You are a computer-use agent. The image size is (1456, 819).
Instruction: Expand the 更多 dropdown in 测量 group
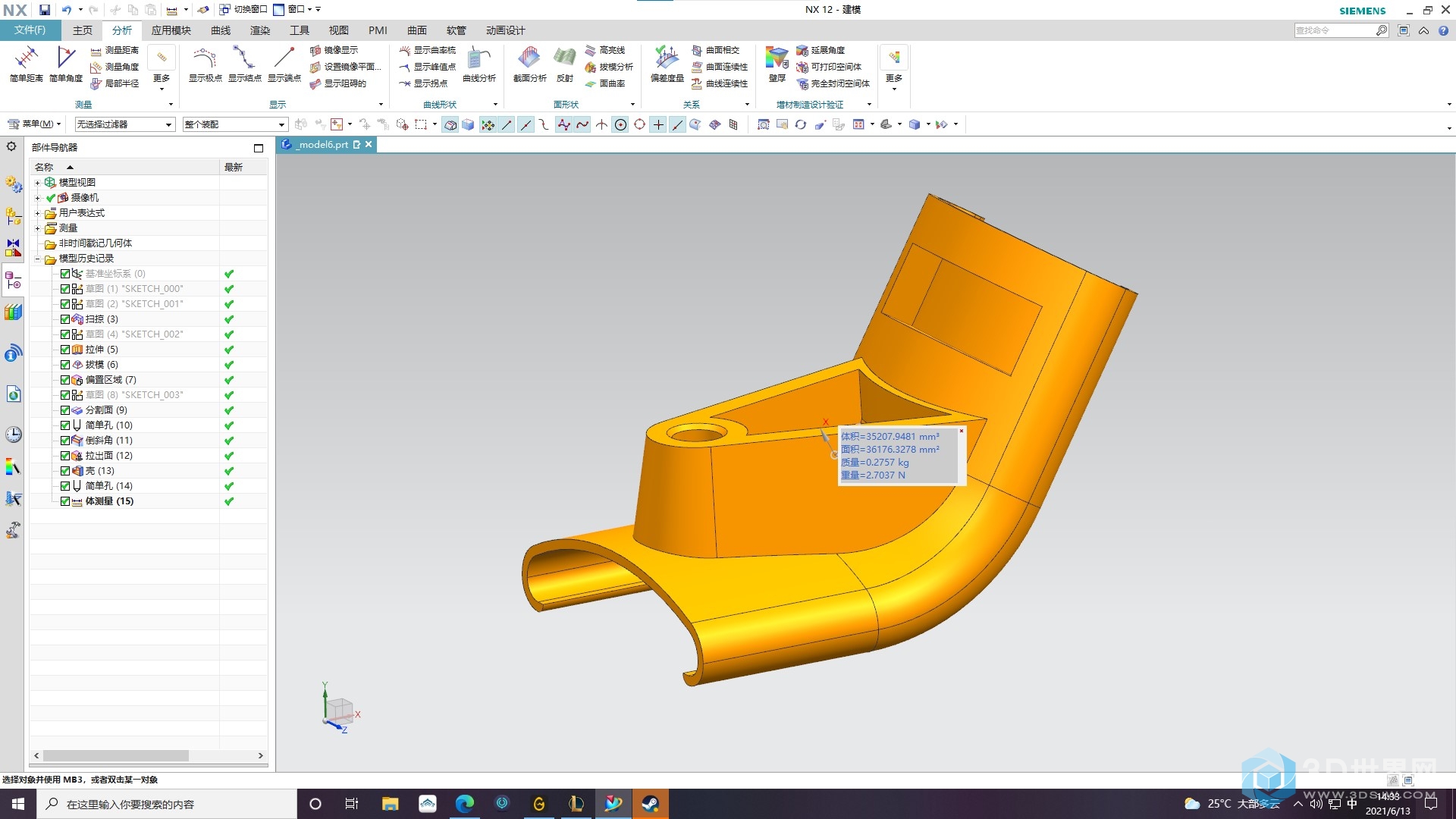pyautogui.click(x=162, y=69)
